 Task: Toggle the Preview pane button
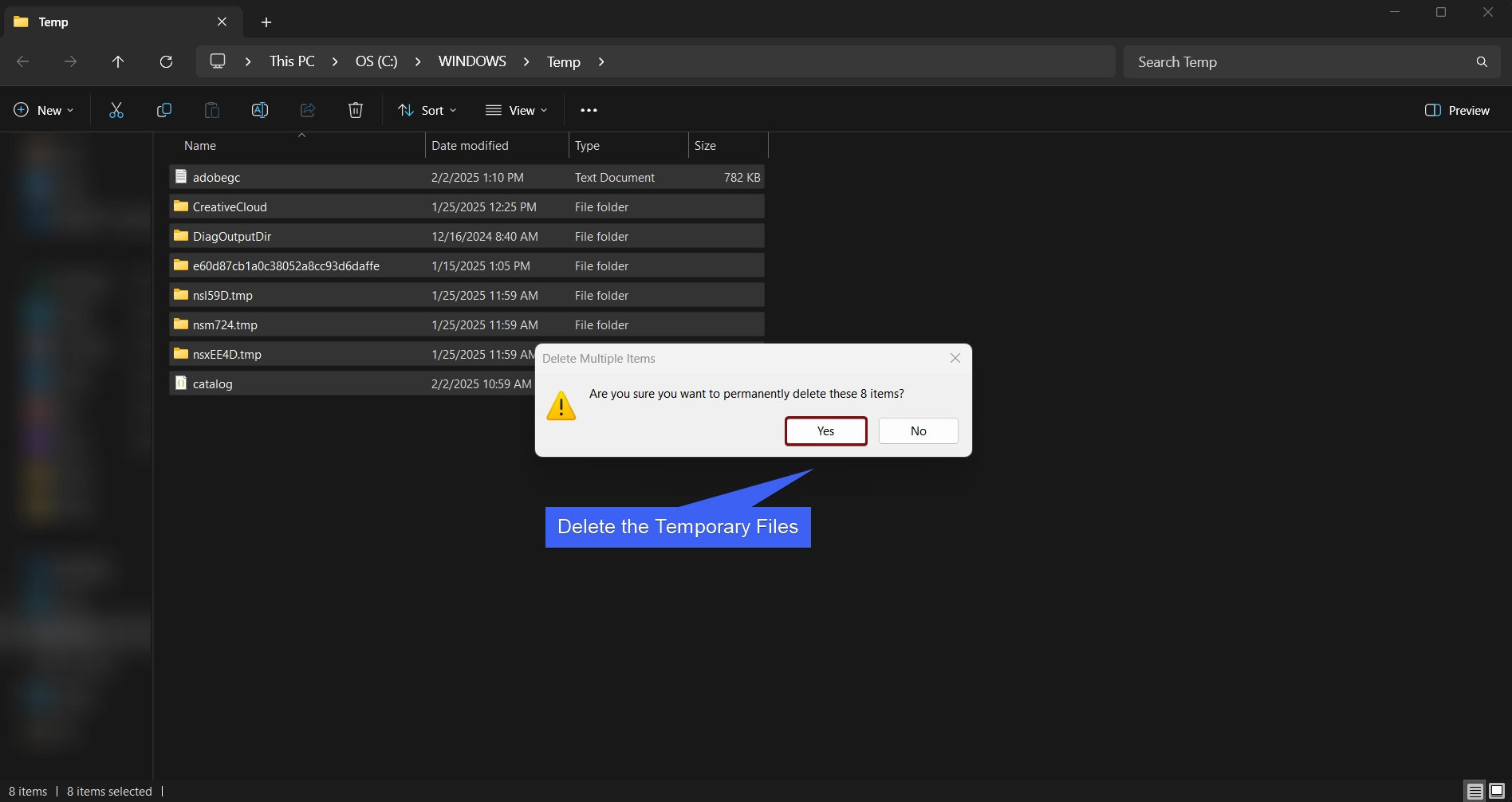(1457, 110)
